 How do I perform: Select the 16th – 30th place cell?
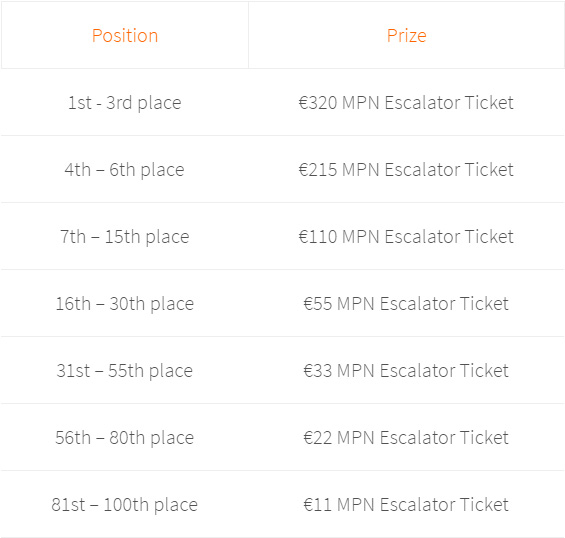[x=125, y=303]
